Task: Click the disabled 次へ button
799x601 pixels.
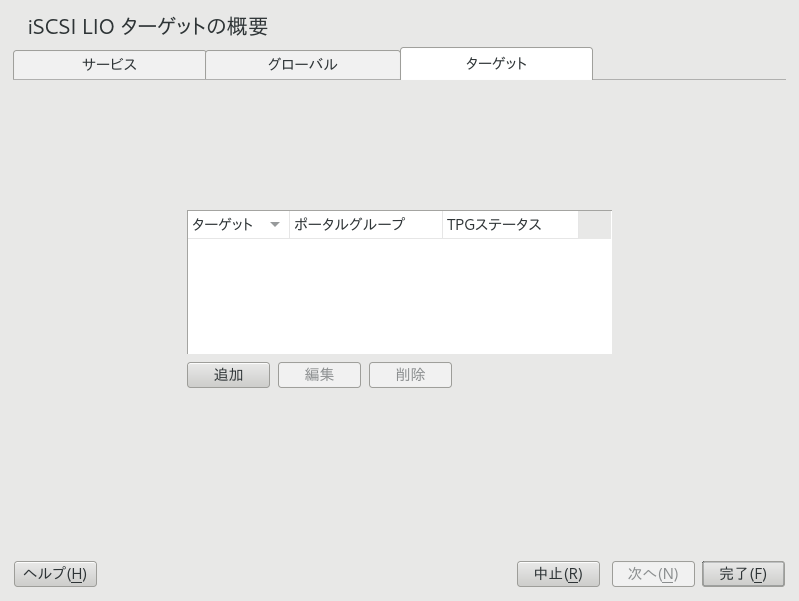Action: [653, 574]
